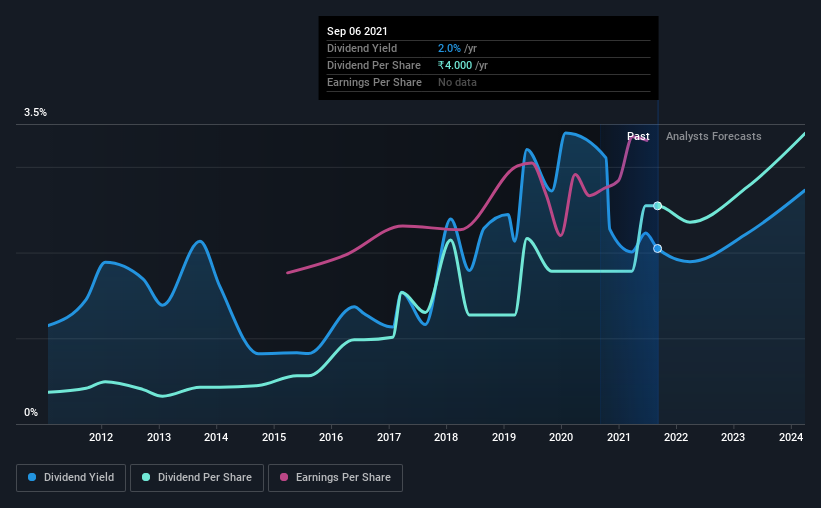Click the teal Dividend Per Share legend dot
The width and height of the screenshot is (821, 508).
coord(146,477)
